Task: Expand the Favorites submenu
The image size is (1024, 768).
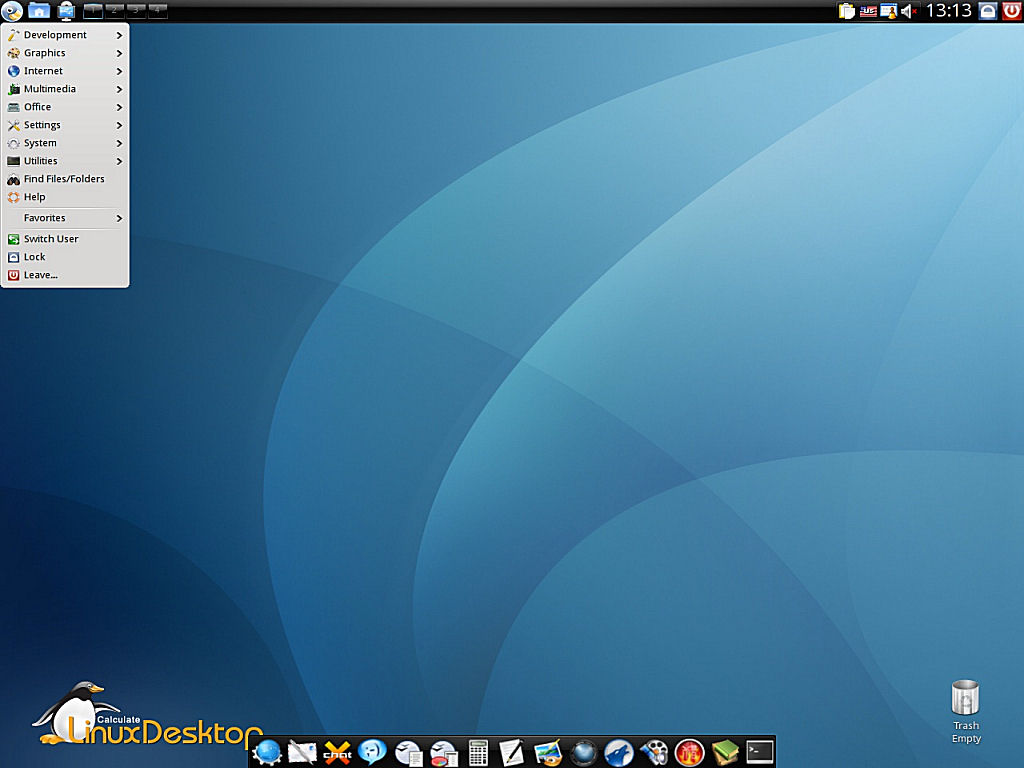Action: click(x=65, y=218)
